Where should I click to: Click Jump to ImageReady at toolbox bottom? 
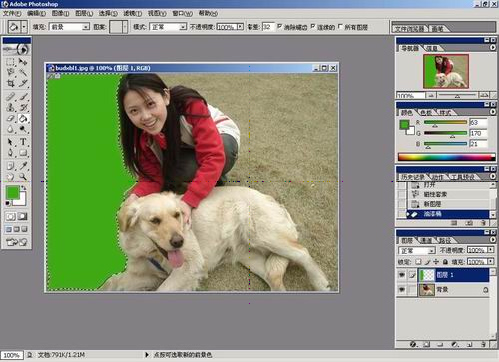click(x=17, y=242)
